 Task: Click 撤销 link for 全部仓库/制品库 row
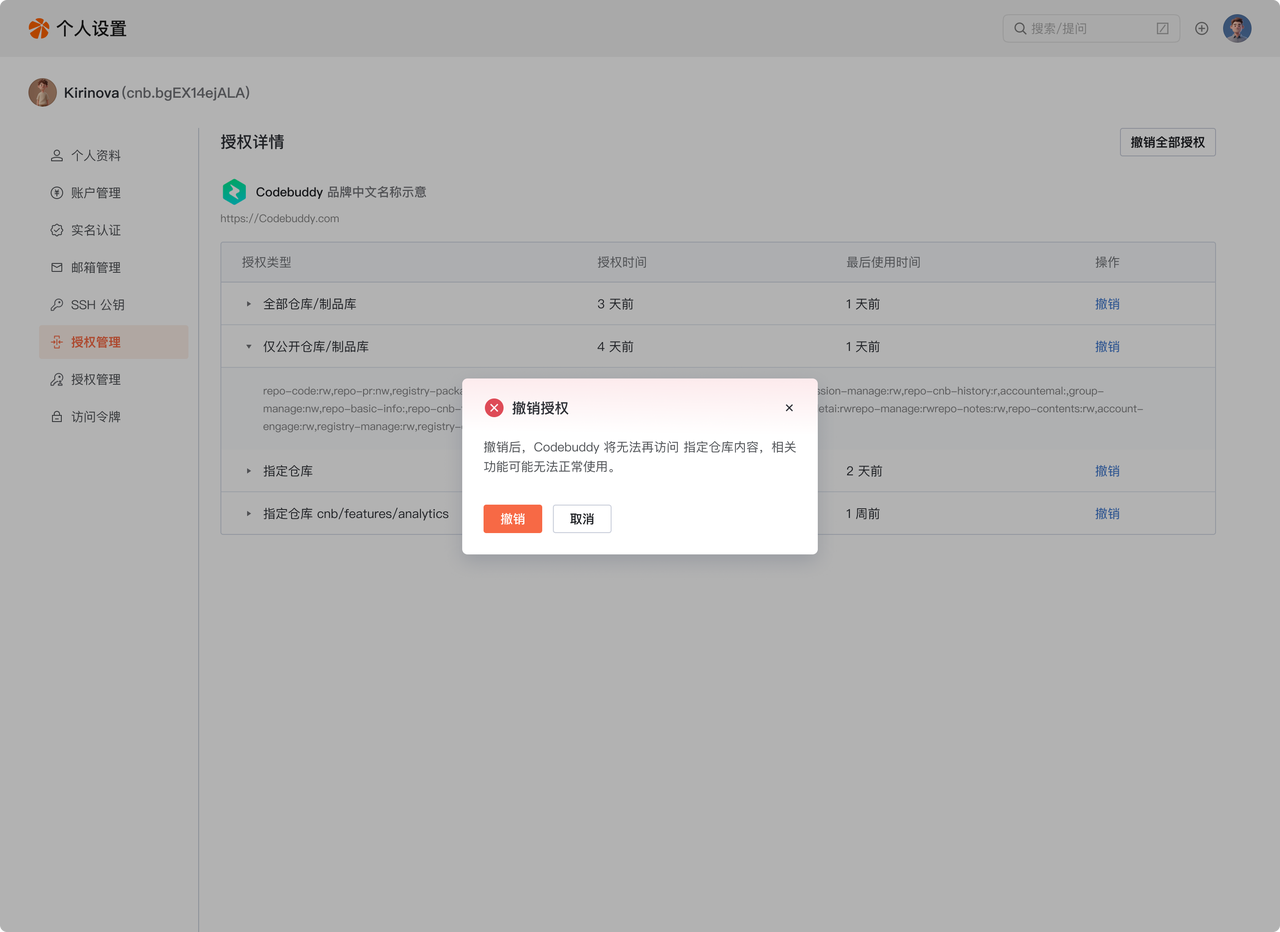[x=1107, y=304]
